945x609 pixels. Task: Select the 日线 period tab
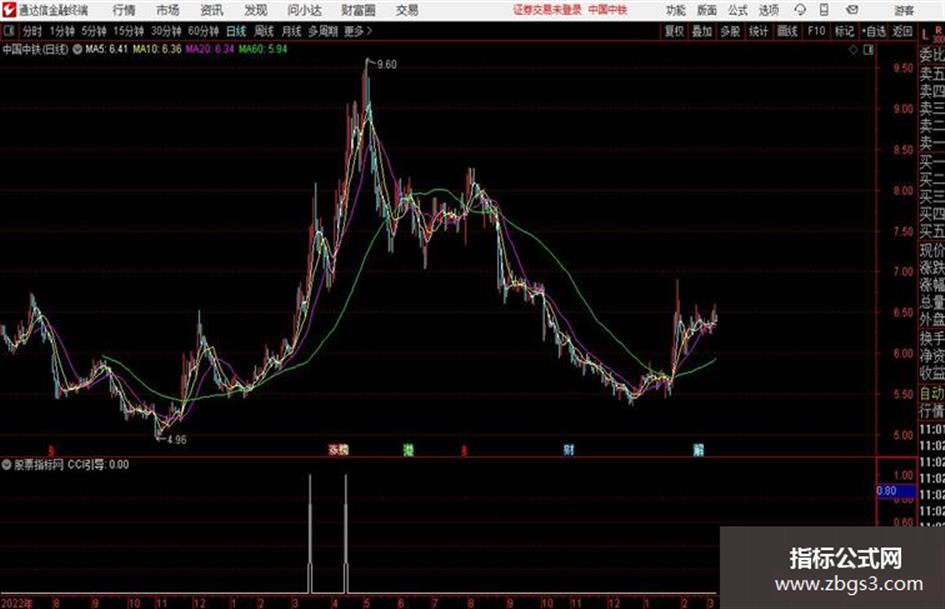click(236, 31)
